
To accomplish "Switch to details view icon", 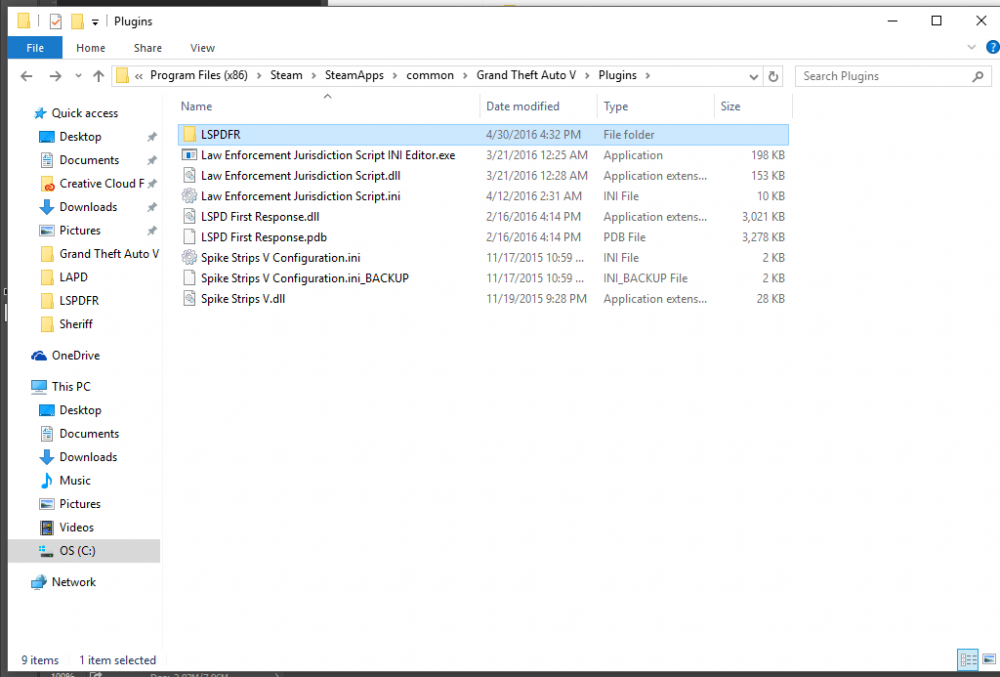I will point(968,659).
